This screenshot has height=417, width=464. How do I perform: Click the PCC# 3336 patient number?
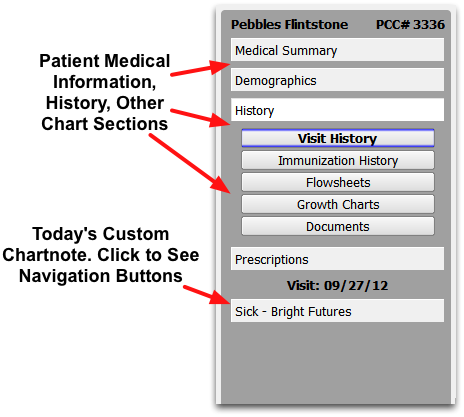tap(410, 25)
